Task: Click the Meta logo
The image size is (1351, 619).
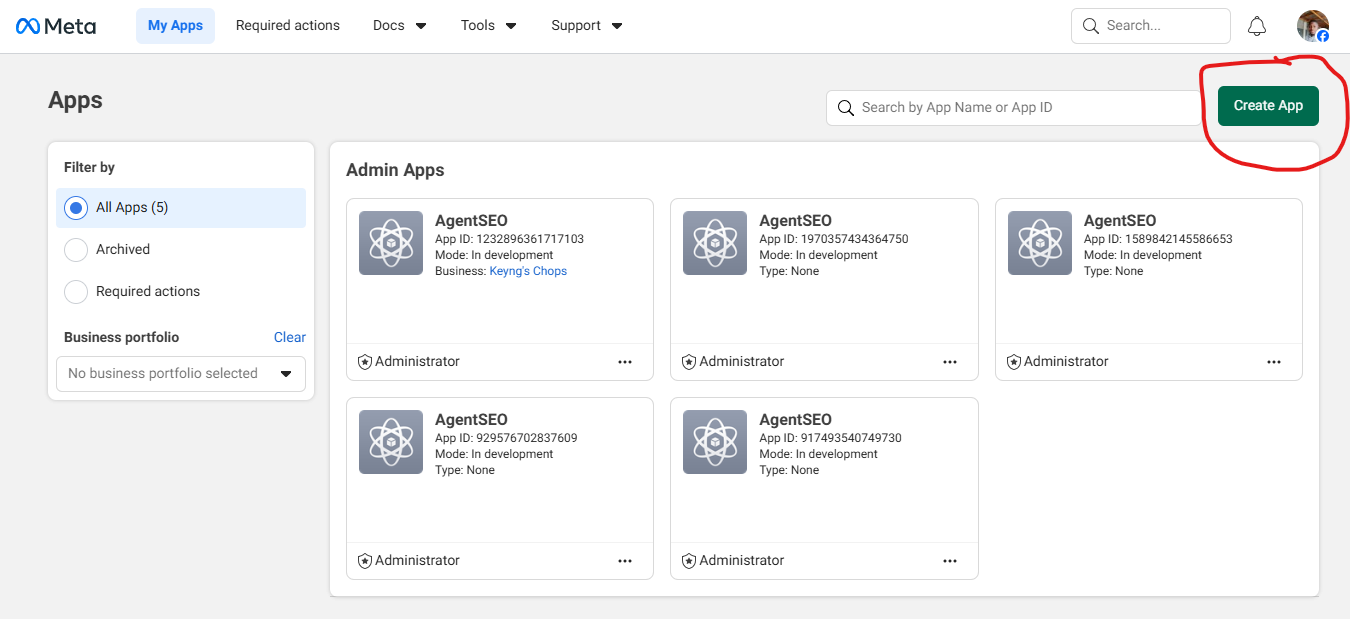Action: click(x=56, y=26)
